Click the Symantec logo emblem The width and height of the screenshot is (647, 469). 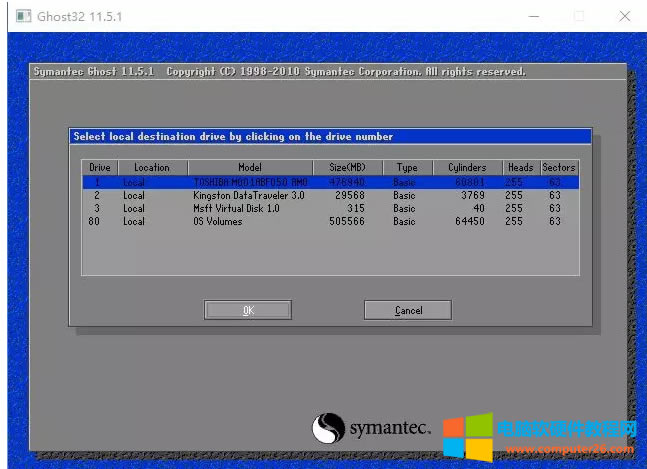pos(329,428)
